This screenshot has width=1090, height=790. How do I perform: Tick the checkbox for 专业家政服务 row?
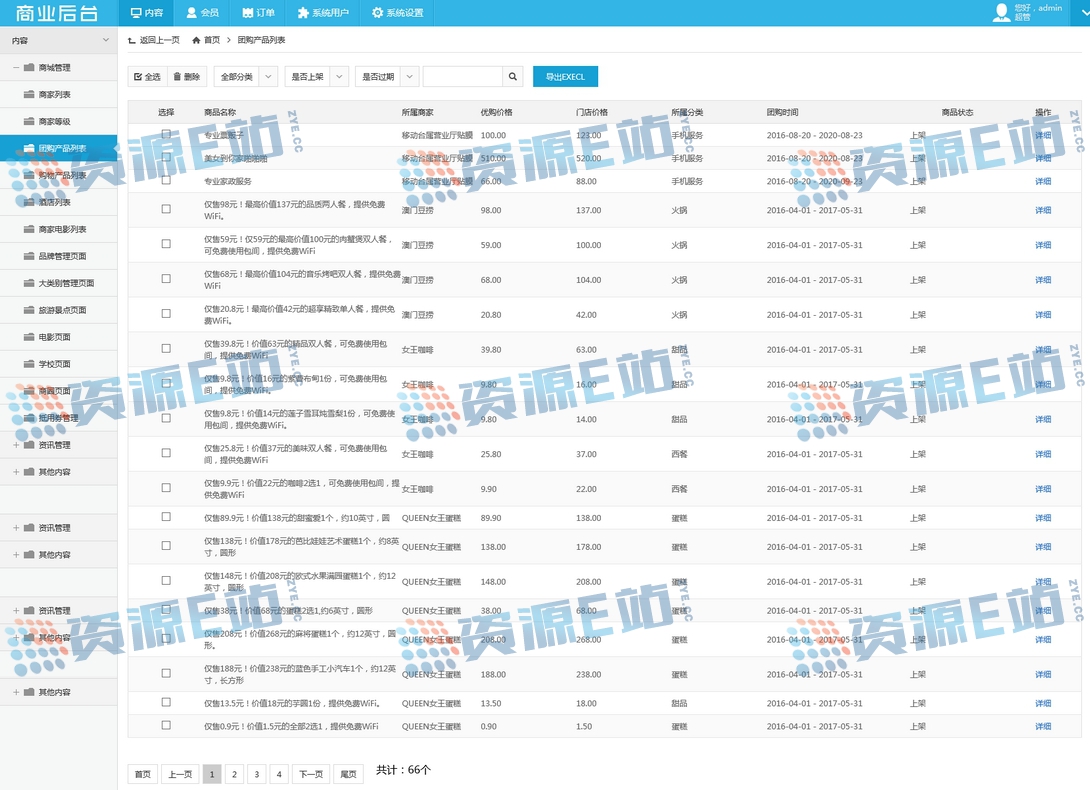166,181
